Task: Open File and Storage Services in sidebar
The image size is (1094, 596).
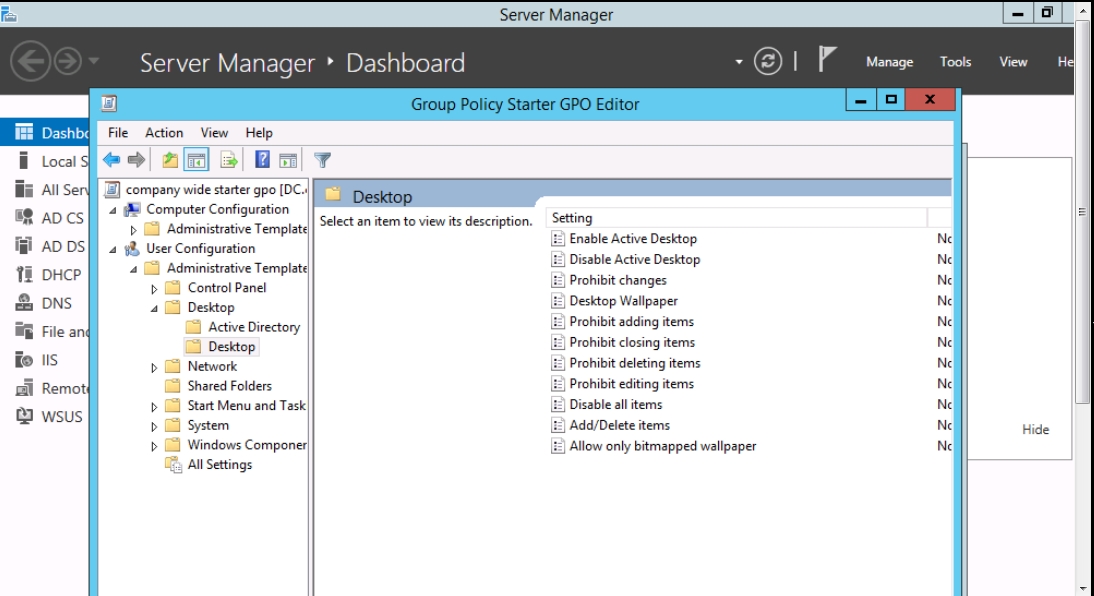Action: [45, 331]
